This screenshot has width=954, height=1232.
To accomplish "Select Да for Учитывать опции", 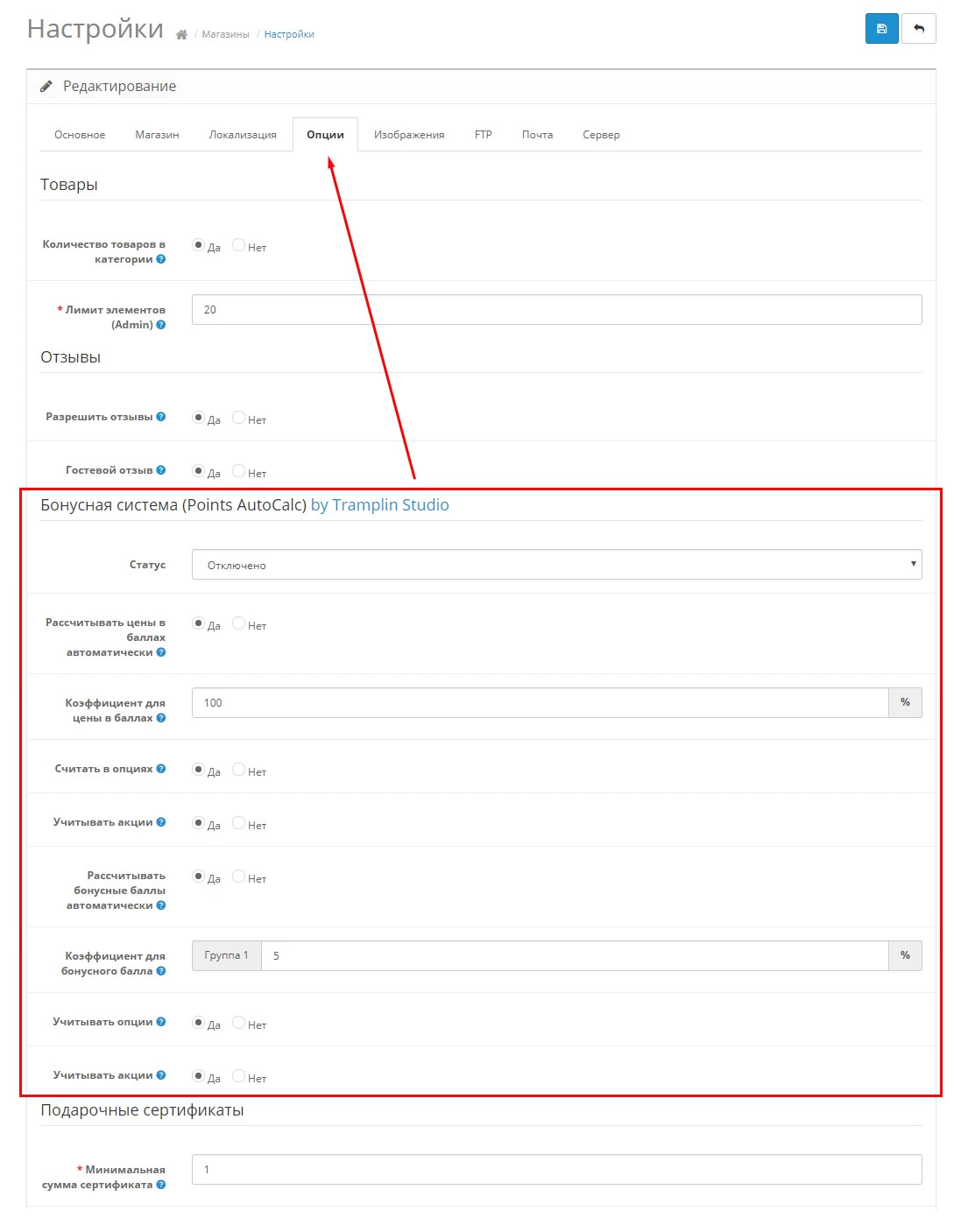I will click(198, 1023).
